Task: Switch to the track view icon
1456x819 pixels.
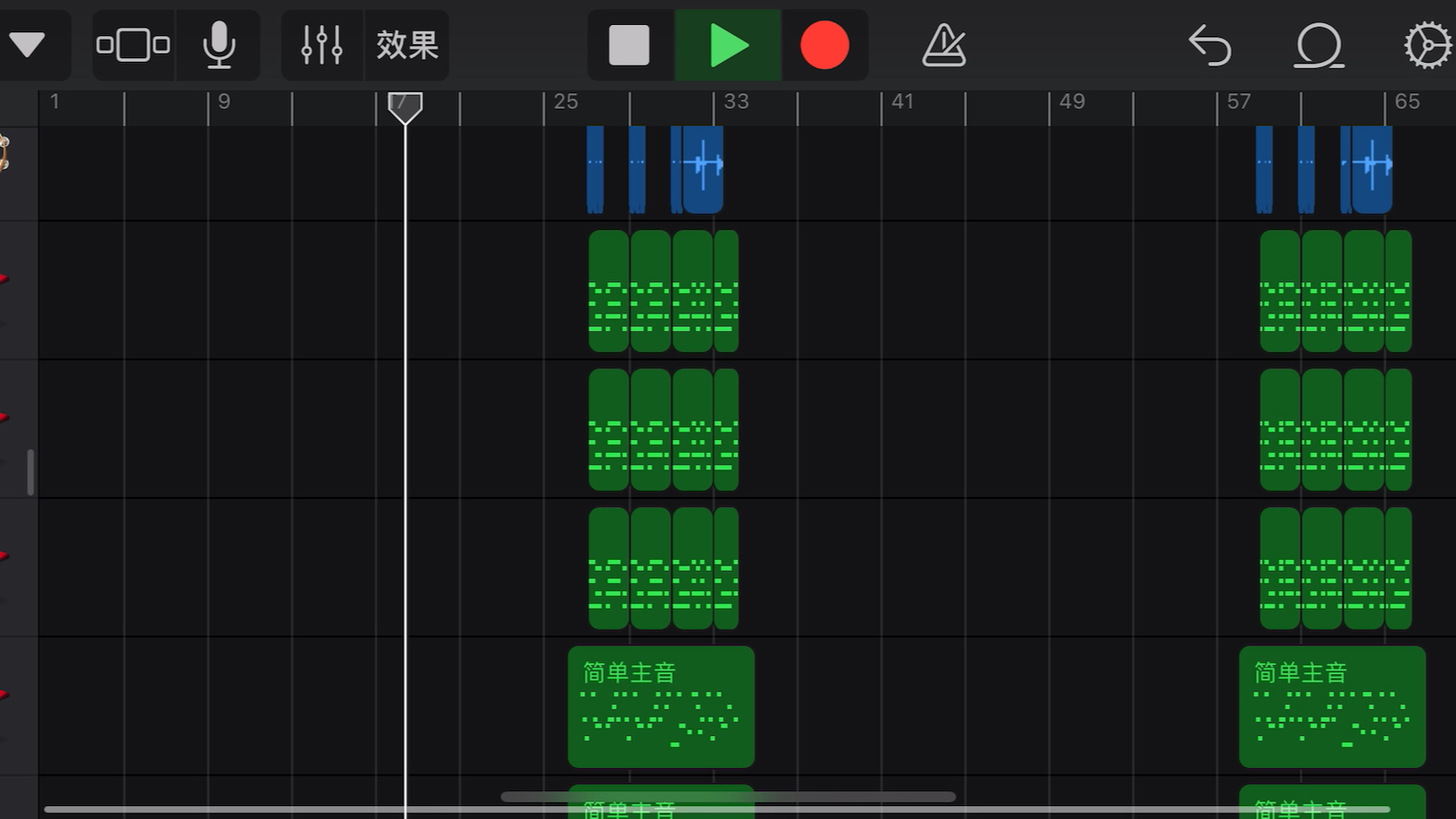Action: [x=134, y=44]
